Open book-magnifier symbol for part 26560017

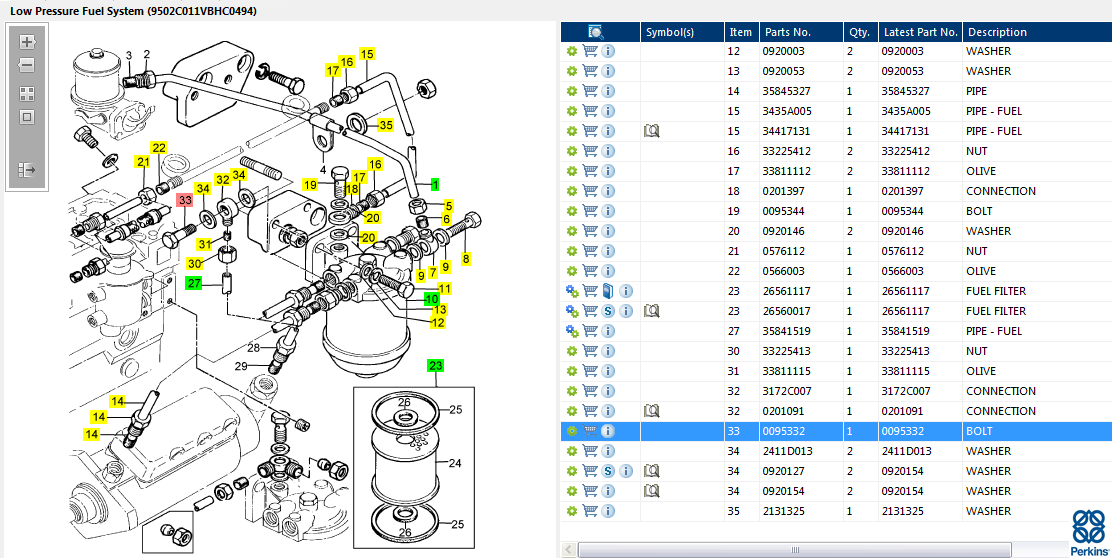[x=652, y=311]
